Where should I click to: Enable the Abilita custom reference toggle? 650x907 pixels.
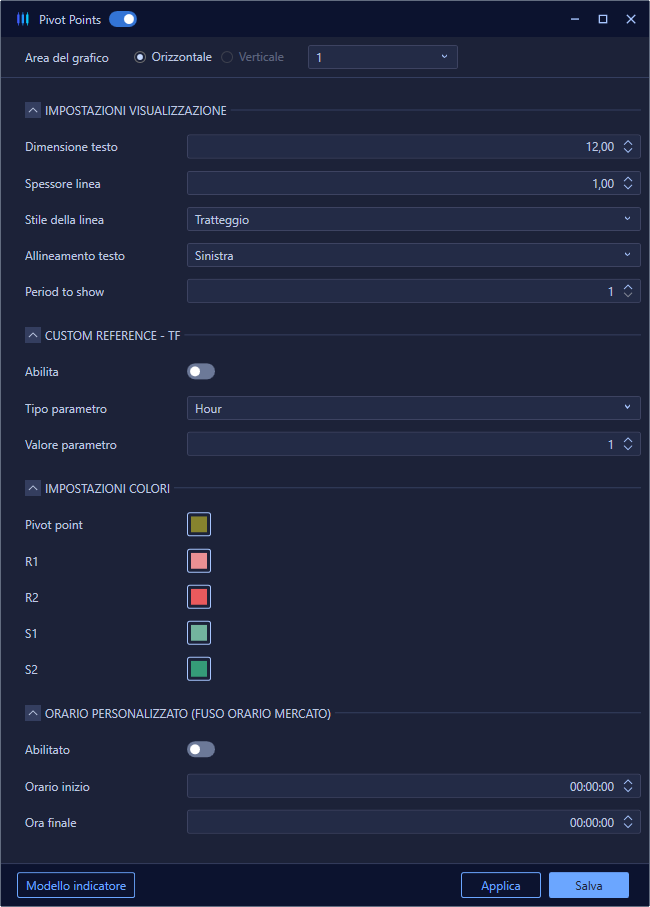[x=201, y=371]
